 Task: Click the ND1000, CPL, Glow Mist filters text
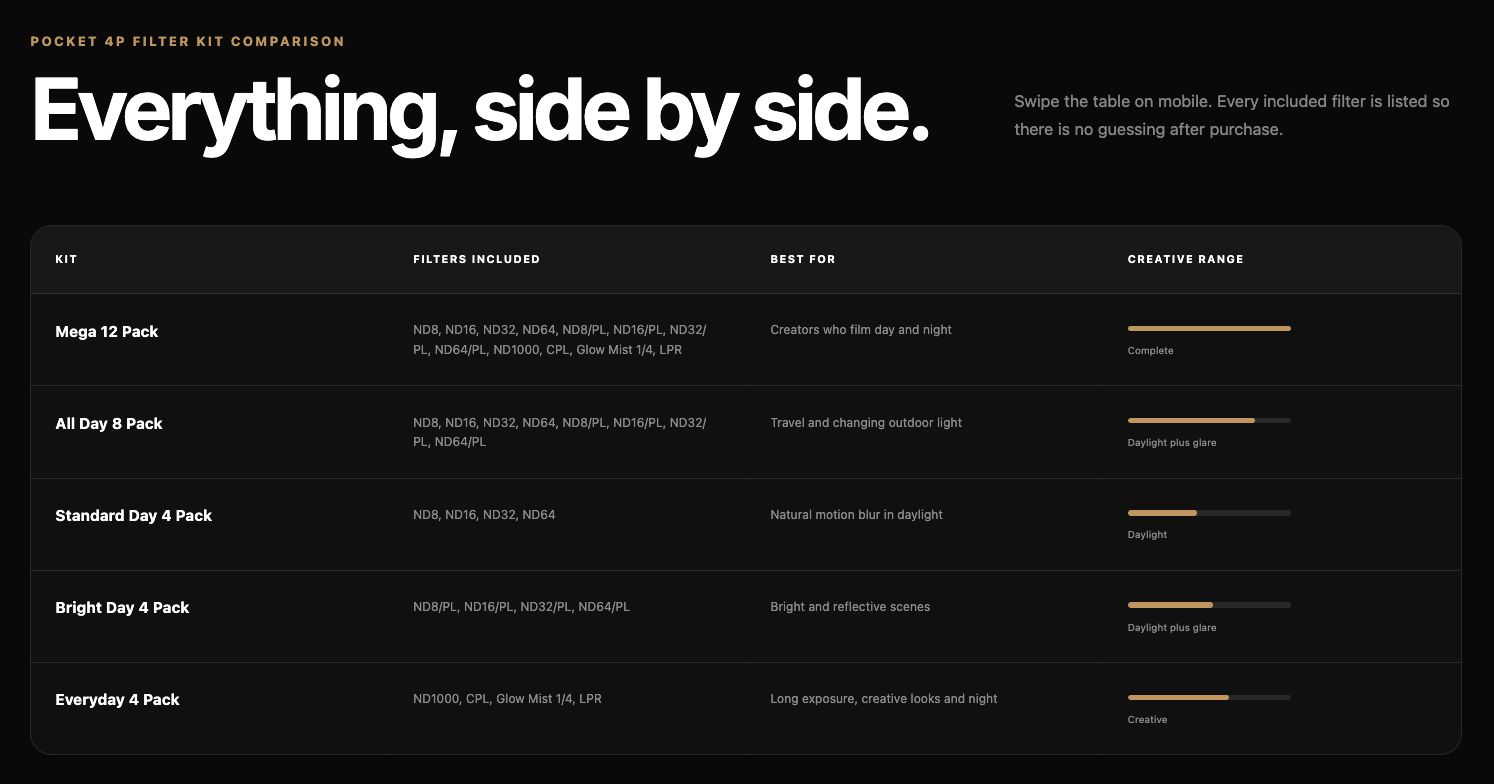507,699
